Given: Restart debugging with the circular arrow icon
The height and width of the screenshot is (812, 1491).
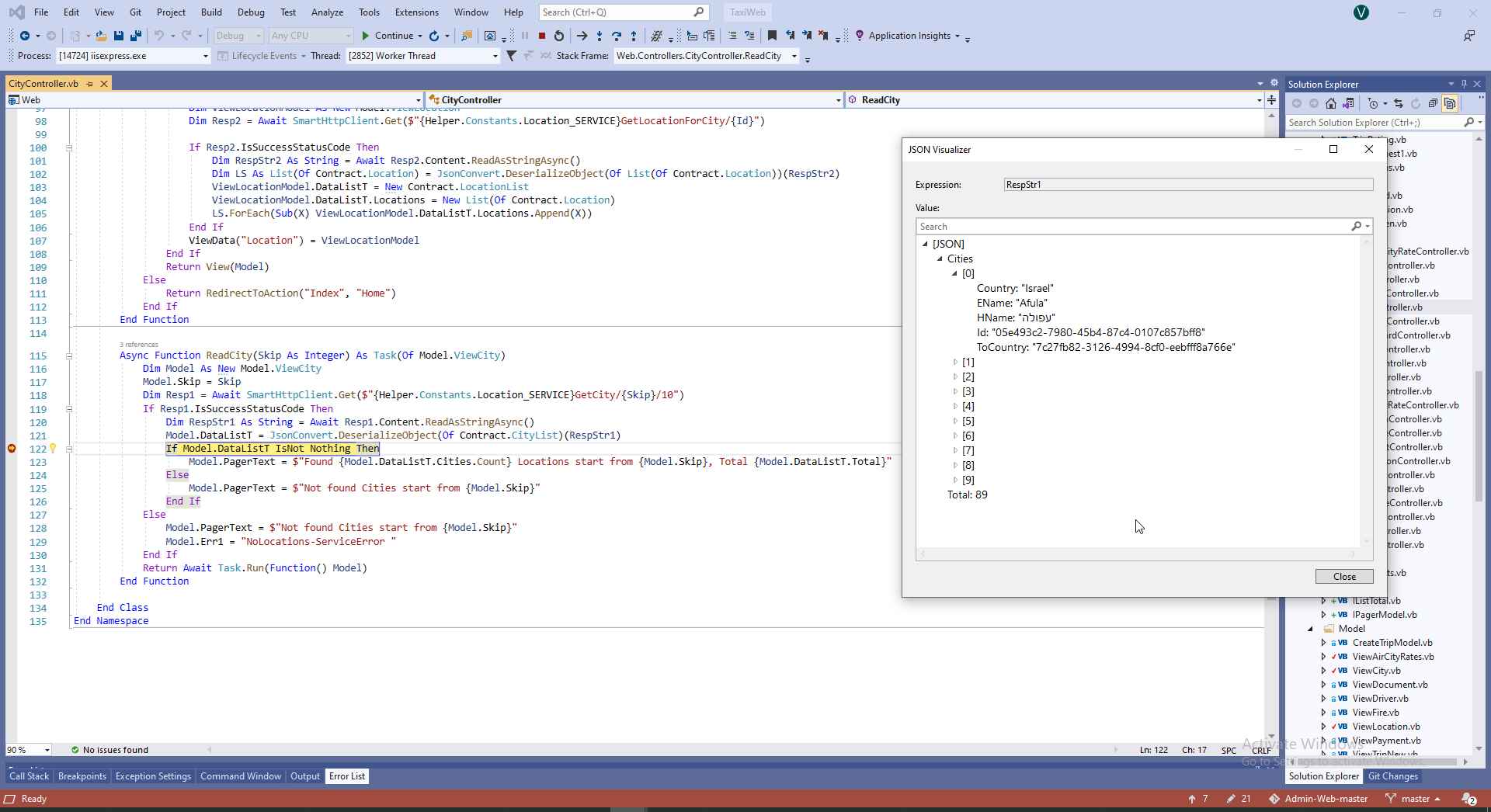Looking at the screenshot, I should point(559,36).
